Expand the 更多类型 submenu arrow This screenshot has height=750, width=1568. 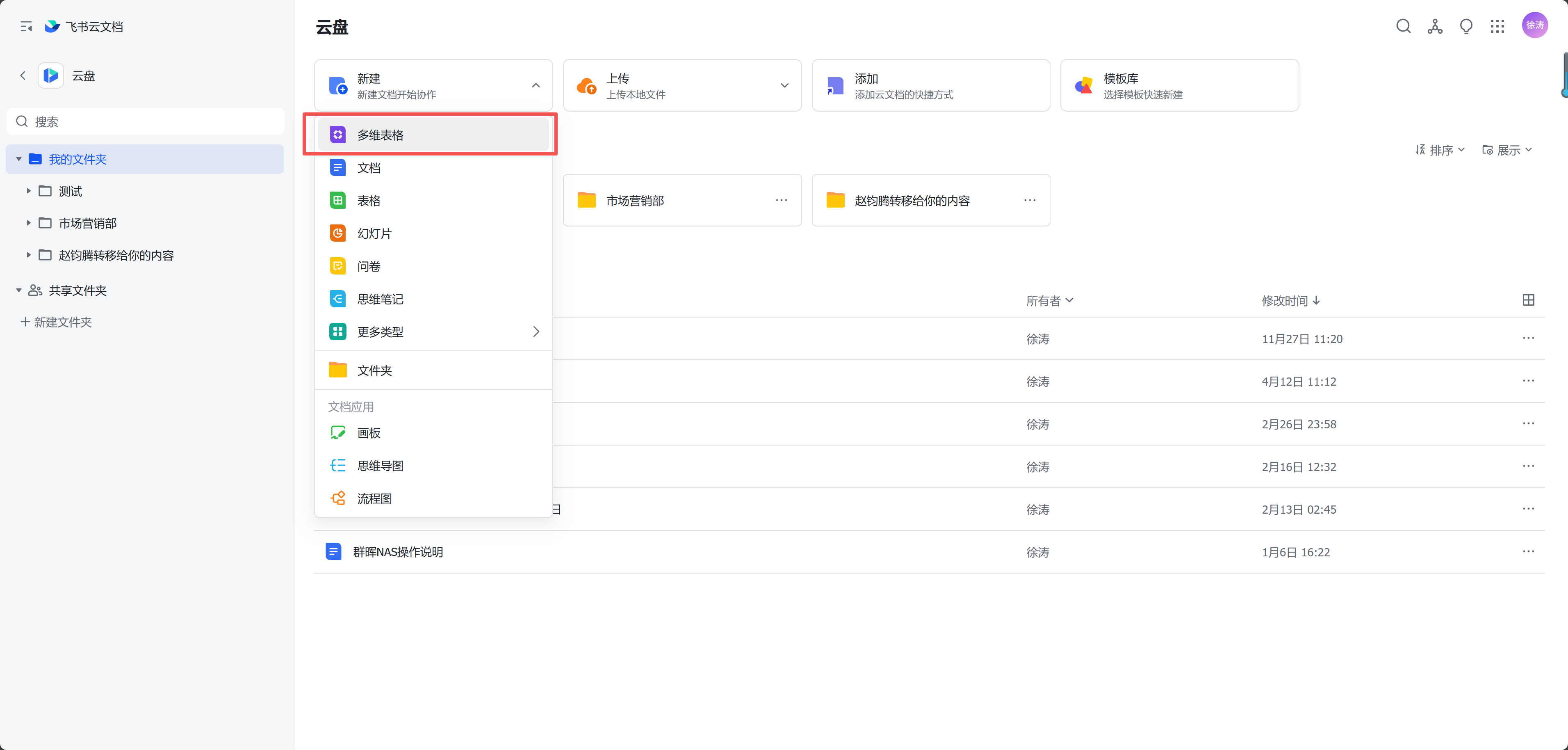[x=536, y=332]
